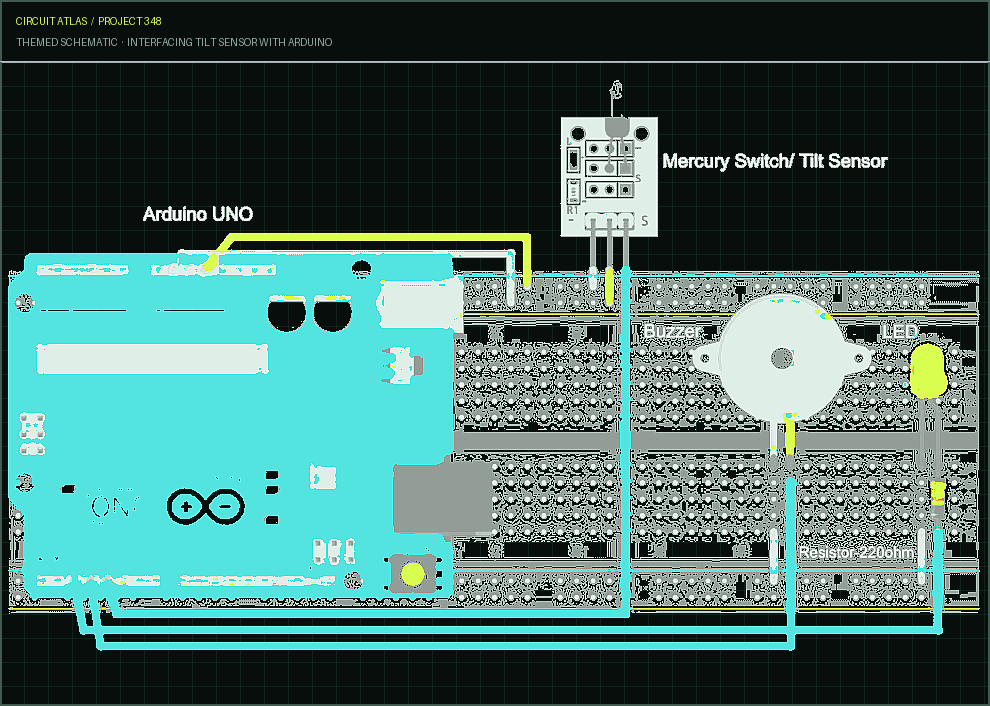Click the 'Buzzer' label

(x=671, y=331)
